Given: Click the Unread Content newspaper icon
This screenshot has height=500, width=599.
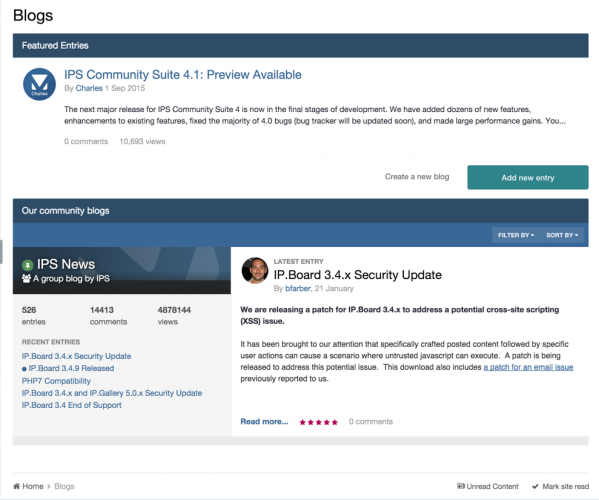Looking at the screenshot, I should coord(461,486).
